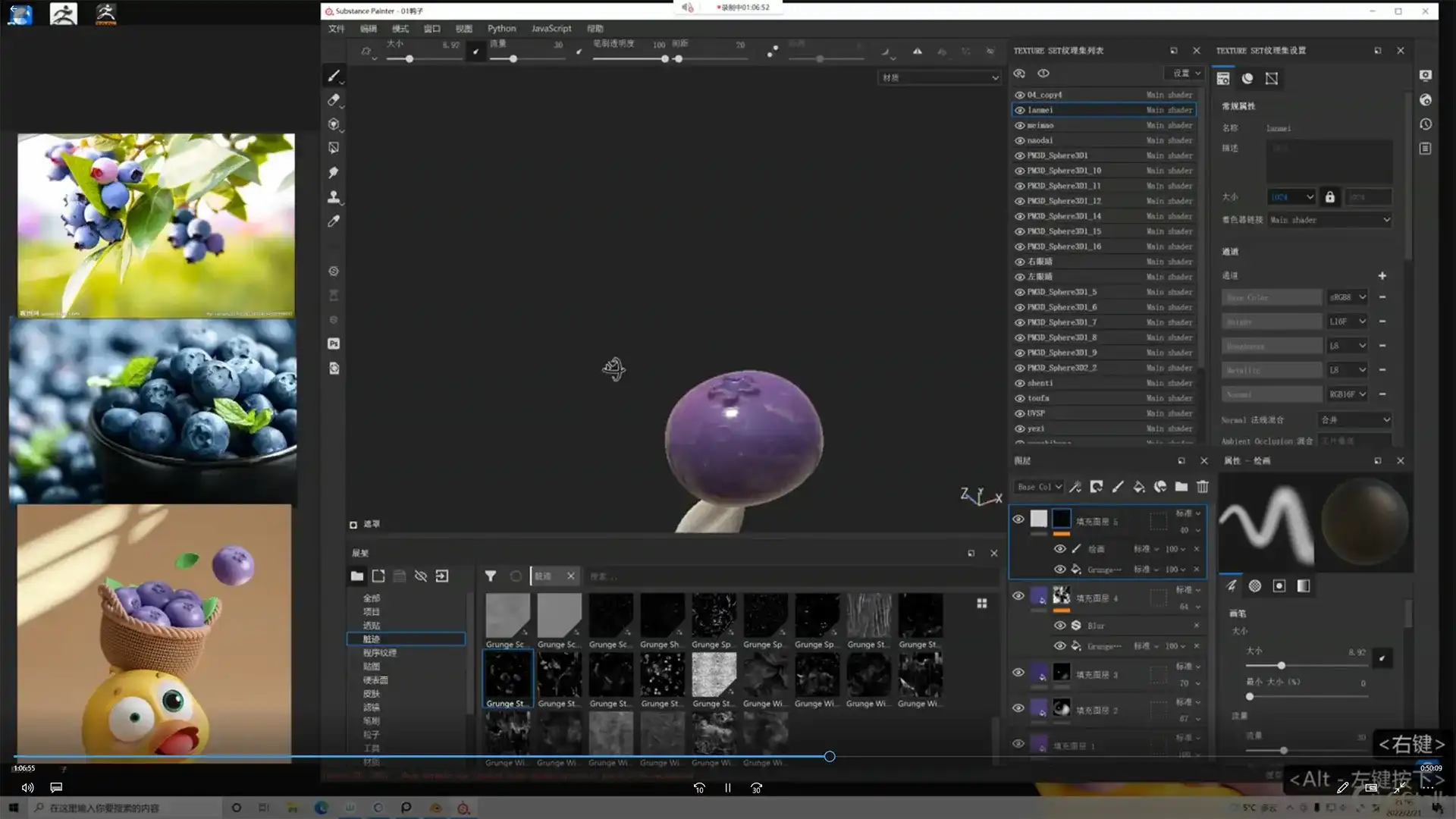
Task: Select the Eraser tool
Action: click(333, 100)
